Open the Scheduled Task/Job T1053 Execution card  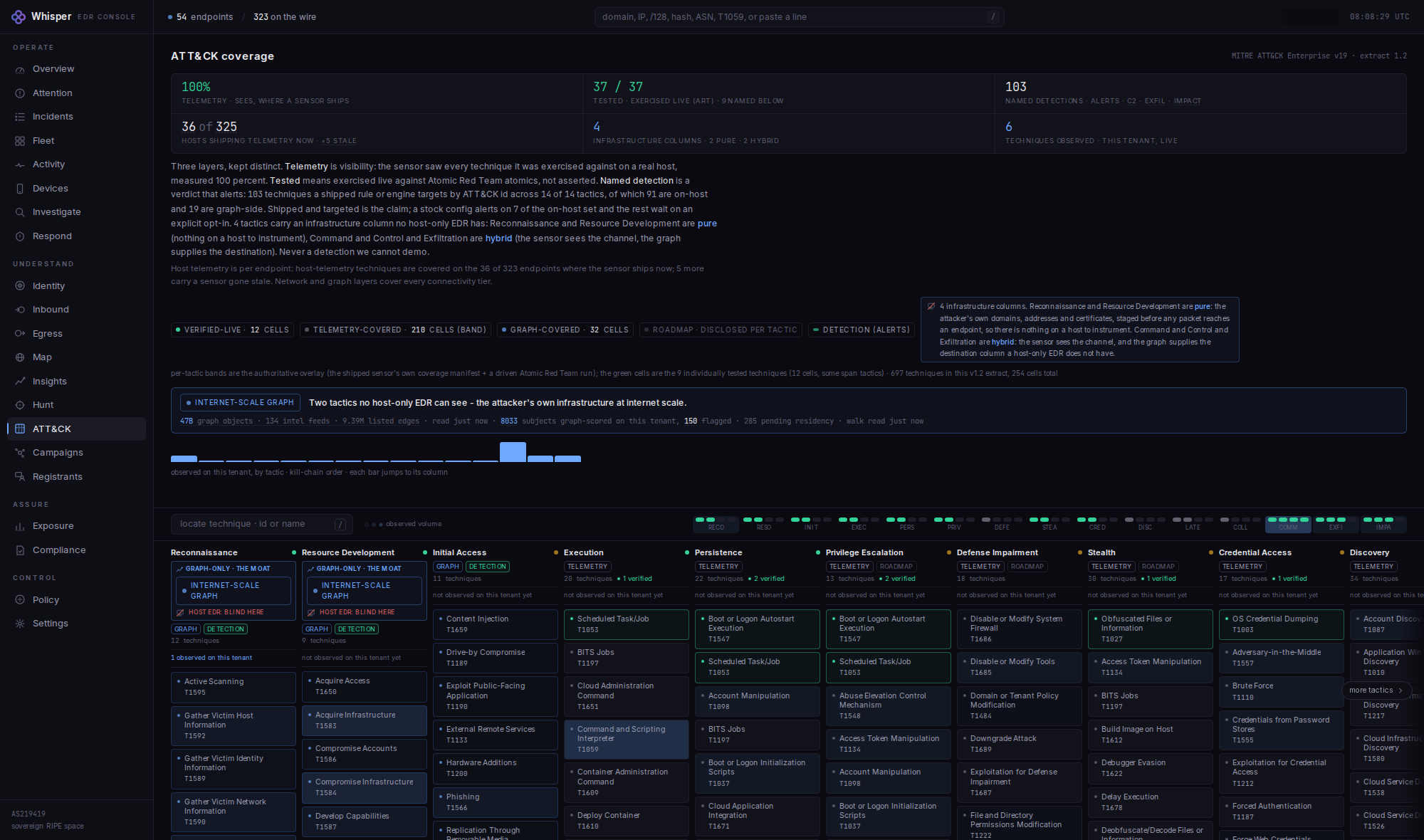[627, 624]
